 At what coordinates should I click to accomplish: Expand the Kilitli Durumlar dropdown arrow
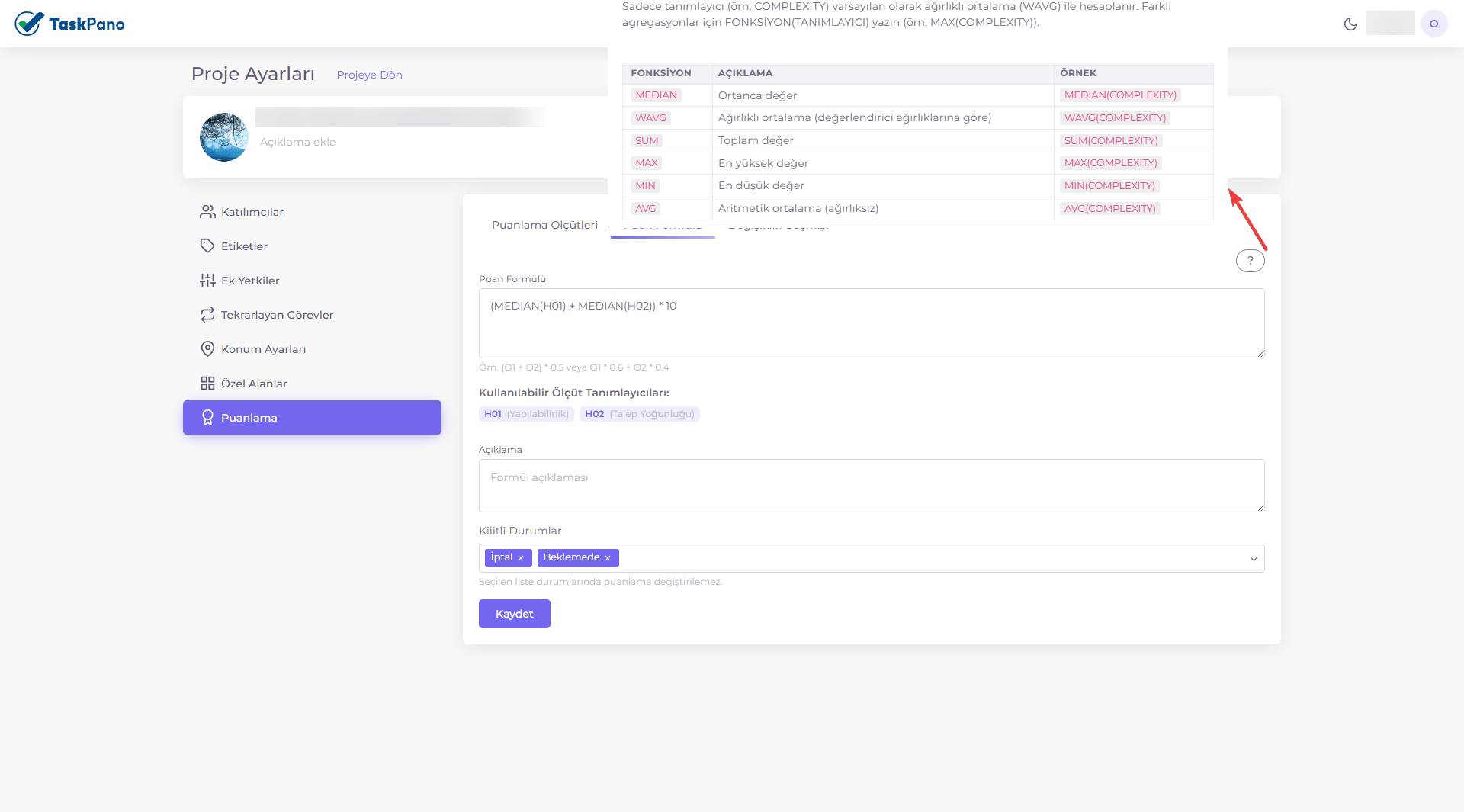click(1253, 559)
